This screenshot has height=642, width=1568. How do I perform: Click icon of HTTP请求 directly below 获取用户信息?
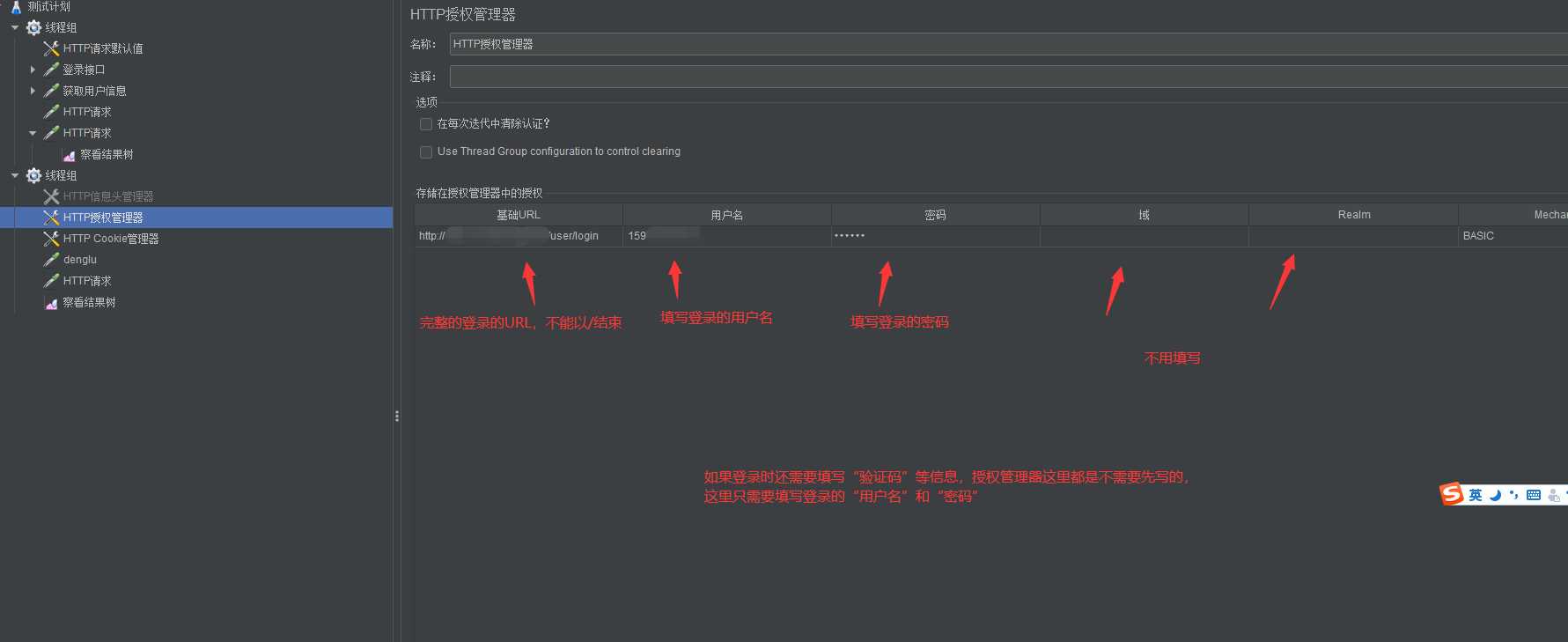(x=51, y=112)
